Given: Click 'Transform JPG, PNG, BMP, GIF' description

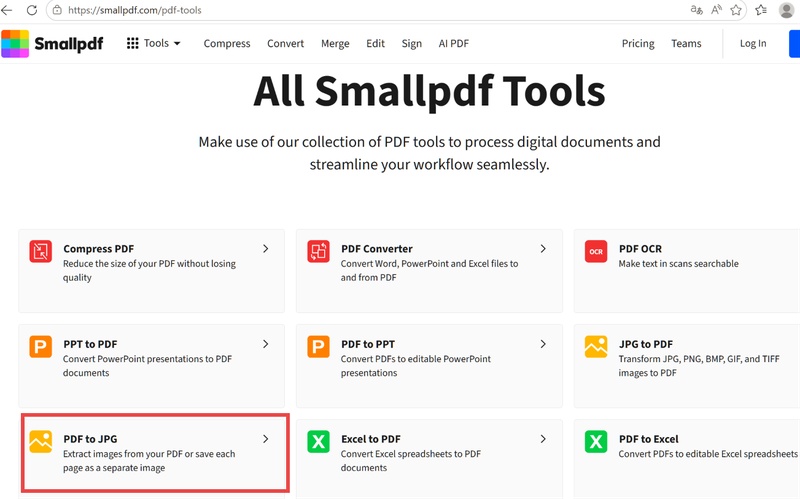Looking at the screenshot, I should pos(699,366).
